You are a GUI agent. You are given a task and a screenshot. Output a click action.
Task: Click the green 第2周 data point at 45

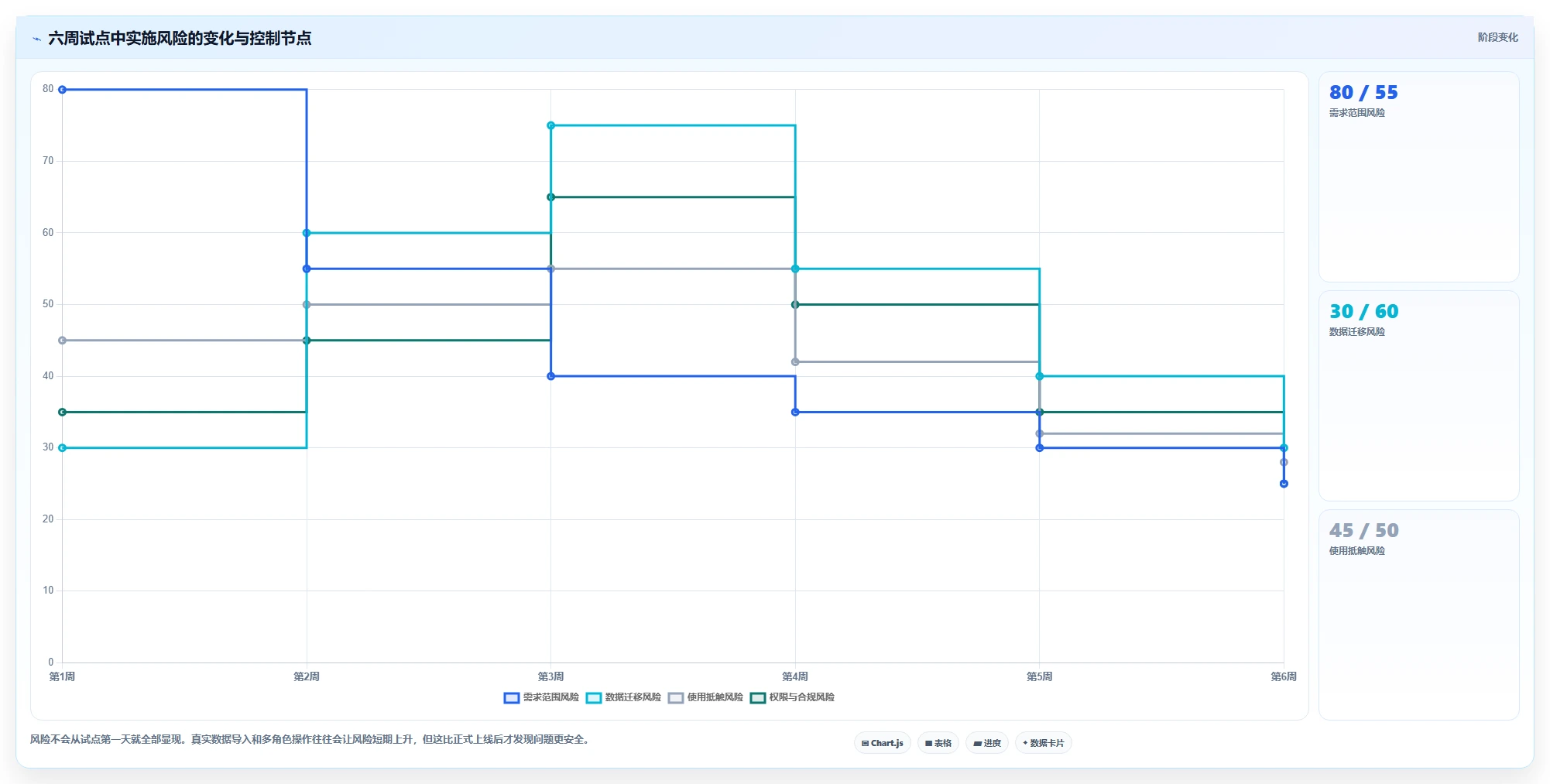[x=307, y=341]
